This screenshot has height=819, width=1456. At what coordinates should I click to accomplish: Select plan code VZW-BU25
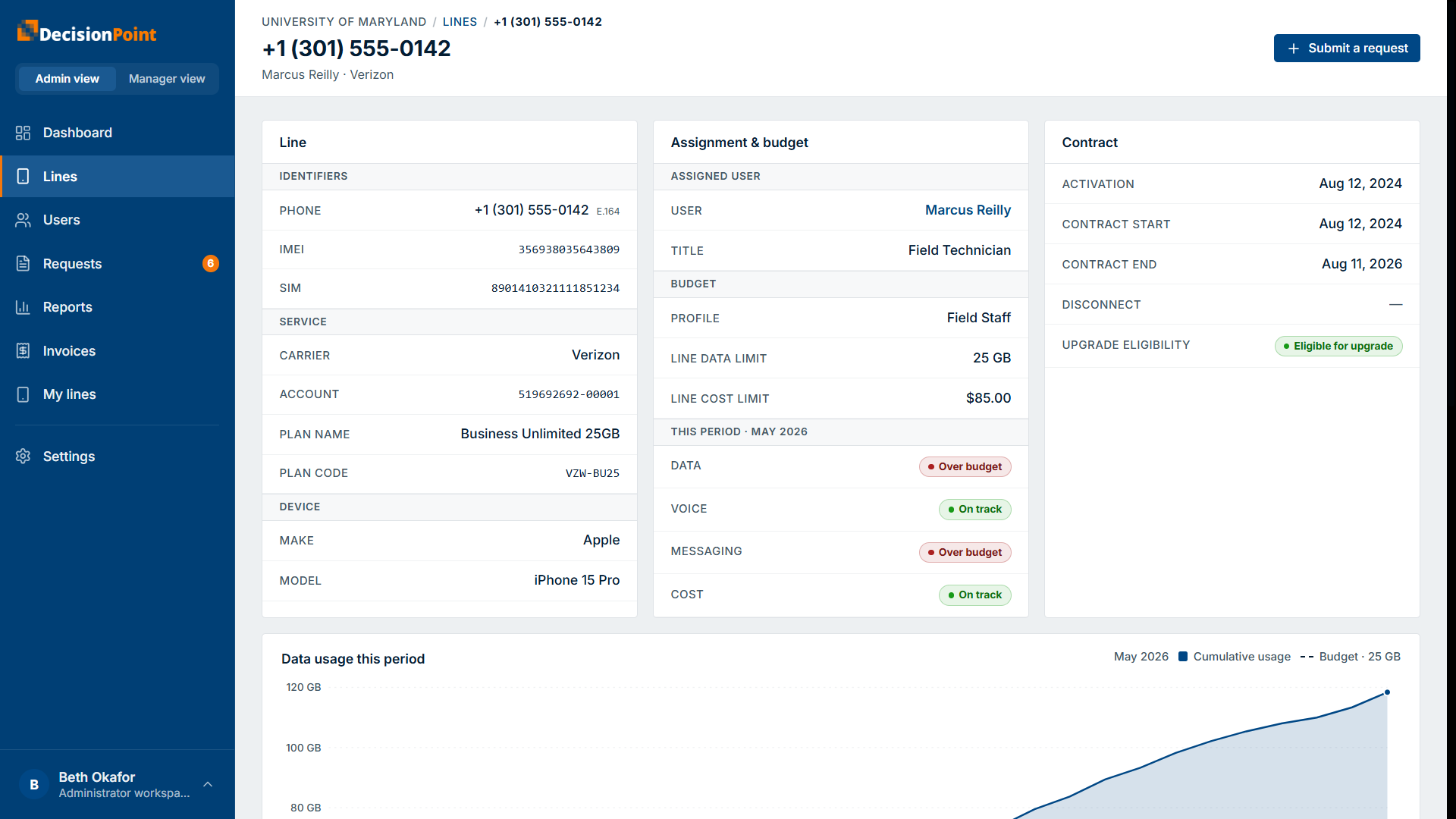[592, 473]
